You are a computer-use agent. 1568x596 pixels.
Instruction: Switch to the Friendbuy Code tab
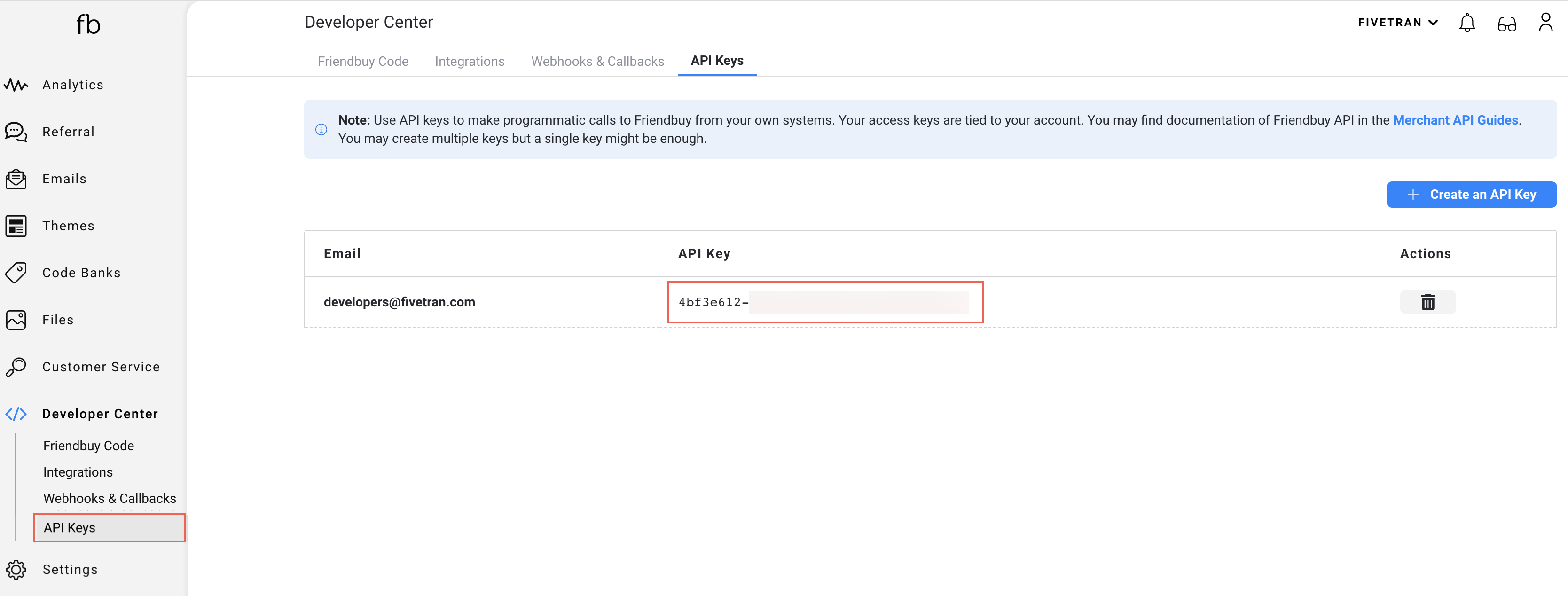tap(363, 62)
